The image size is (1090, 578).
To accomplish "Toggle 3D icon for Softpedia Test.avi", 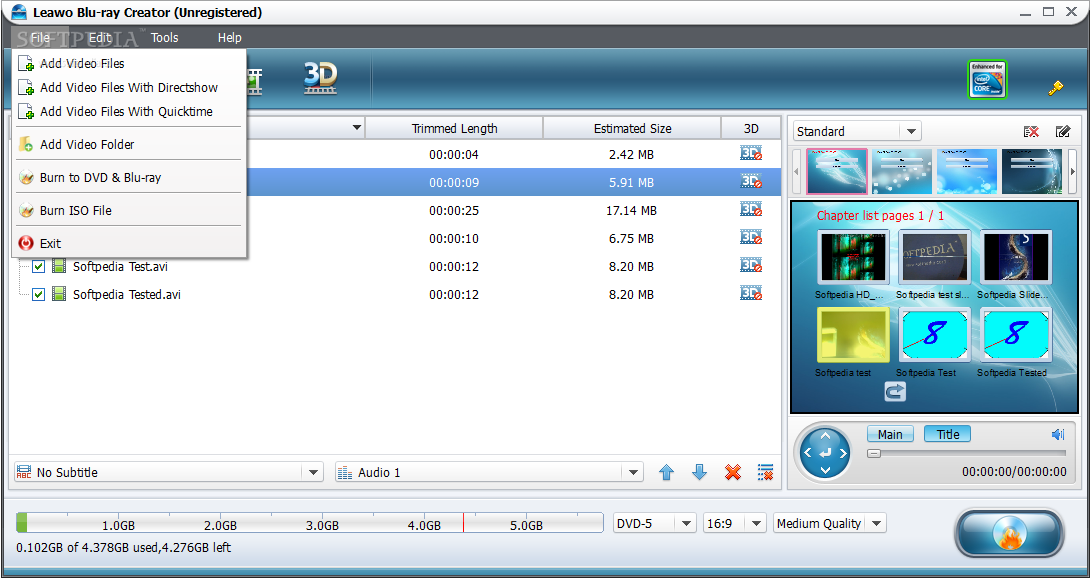I will point(751,266).
